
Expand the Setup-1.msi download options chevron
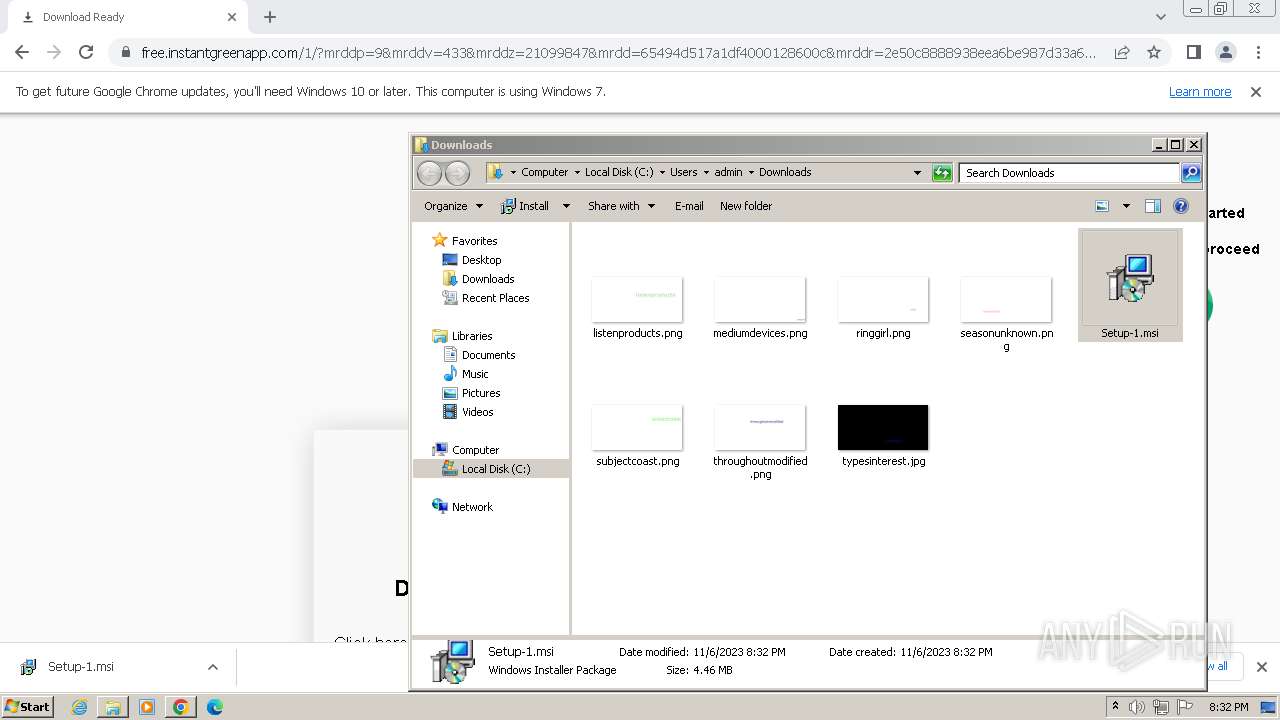[x=212, y=667]
